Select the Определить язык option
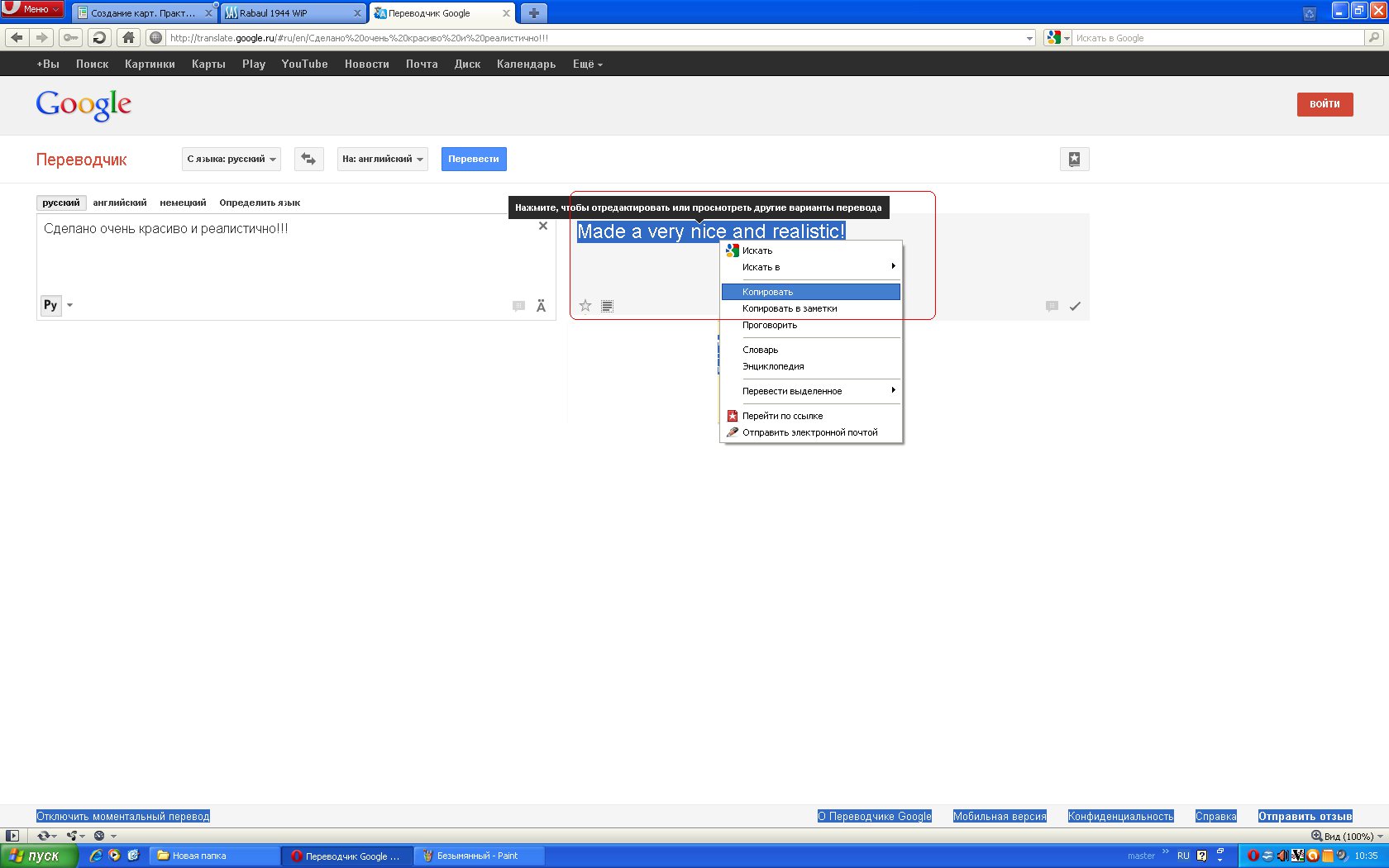This screenshot has height=868, width=1389. pyautogui.click(x=260, y=203)
